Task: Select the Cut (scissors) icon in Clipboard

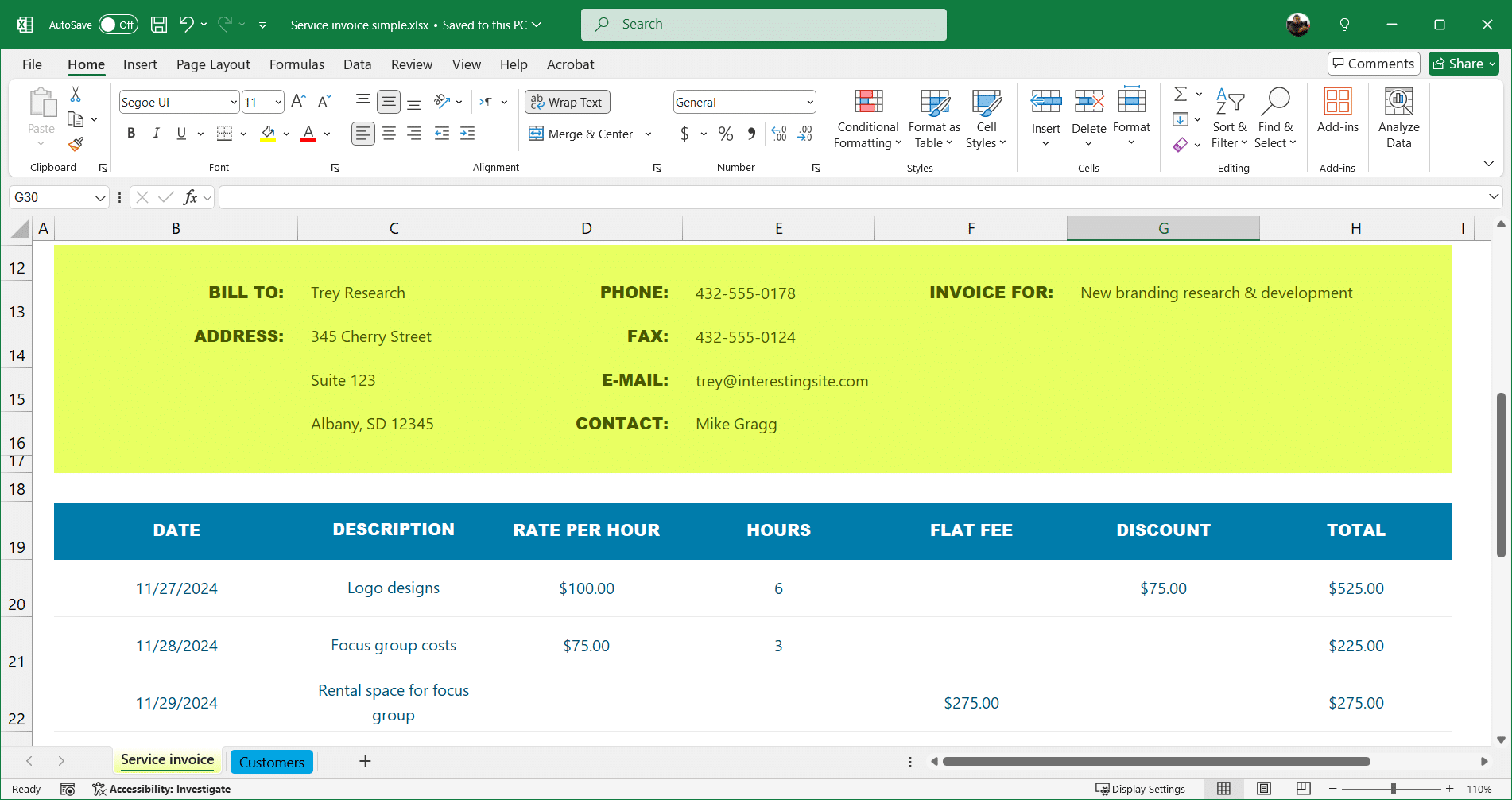Action: [76, 93]
